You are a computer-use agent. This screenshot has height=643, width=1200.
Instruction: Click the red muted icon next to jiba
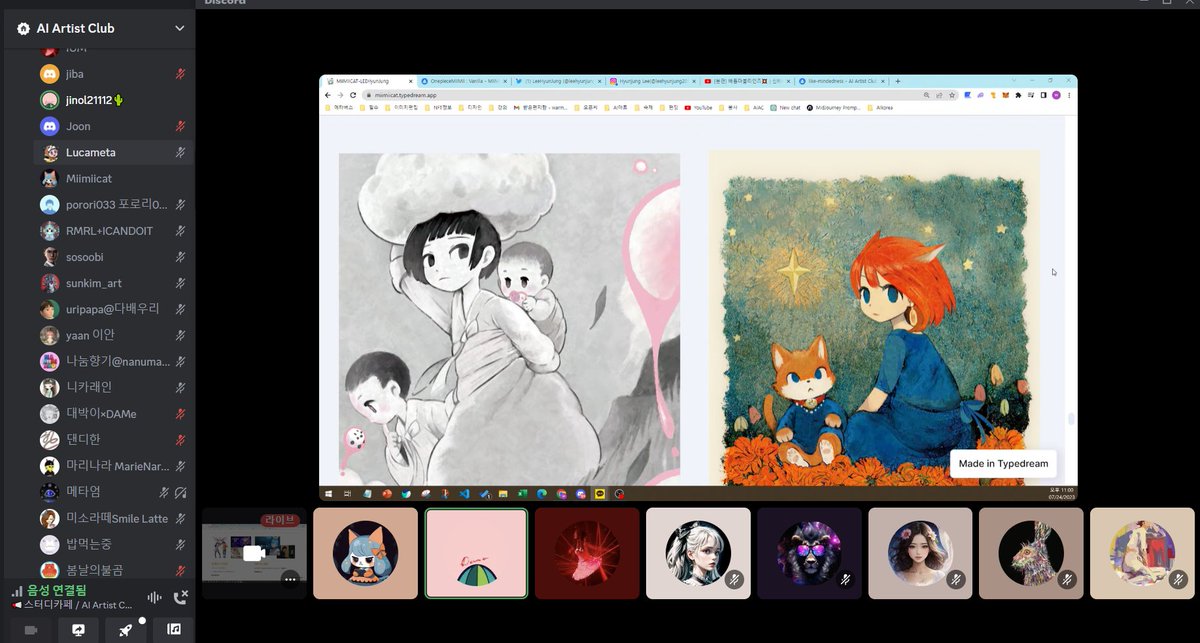[181, 74]
